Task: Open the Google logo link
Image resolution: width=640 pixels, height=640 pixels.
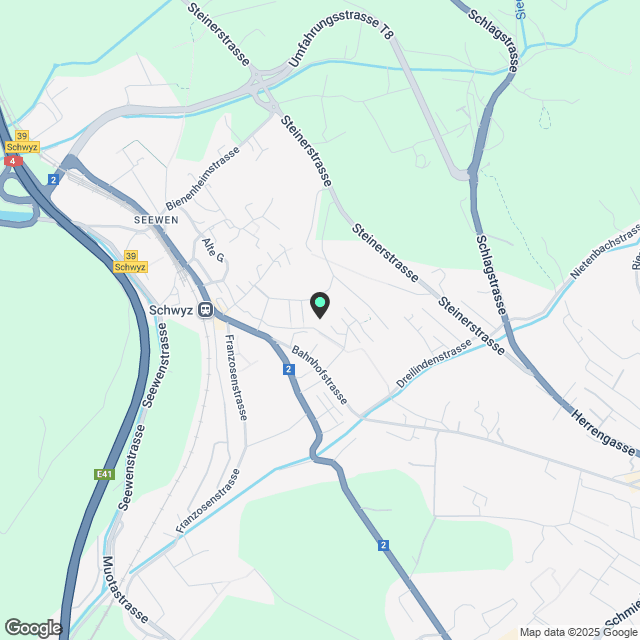Action: pos(33,628)
